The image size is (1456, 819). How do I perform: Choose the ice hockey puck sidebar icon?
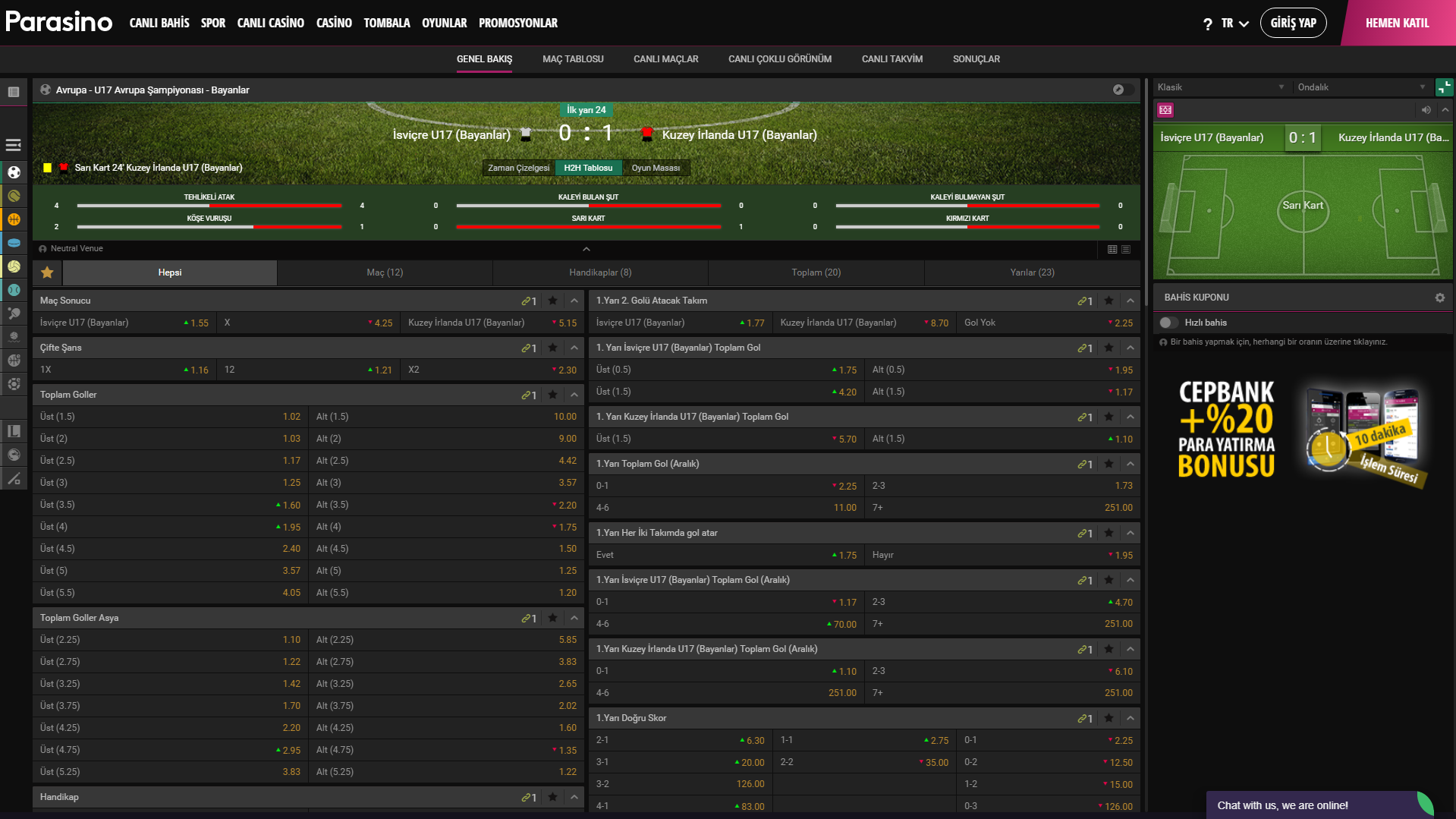(x=14, y=243)
